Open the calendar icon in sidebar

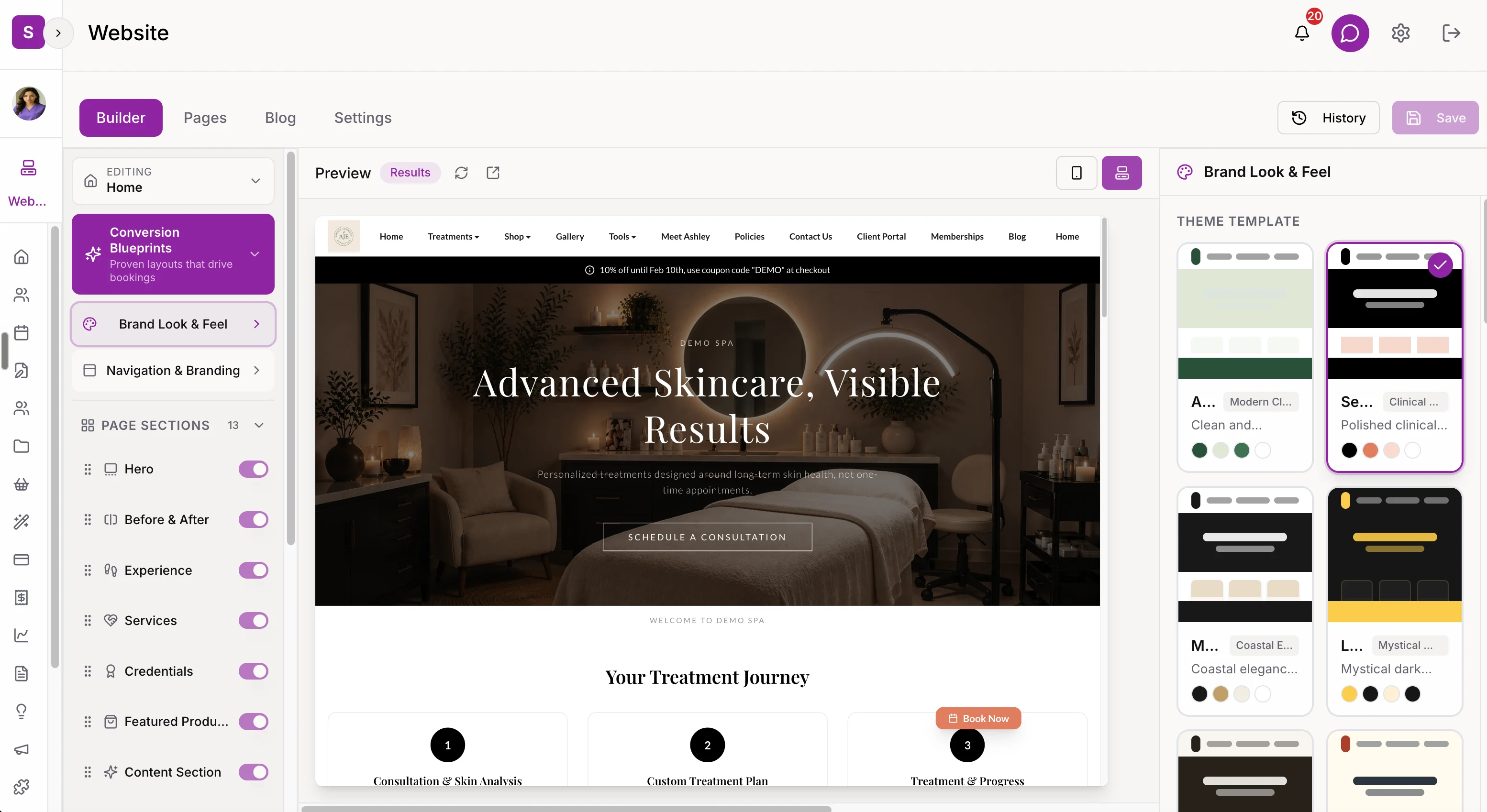[x=22, y=332]
